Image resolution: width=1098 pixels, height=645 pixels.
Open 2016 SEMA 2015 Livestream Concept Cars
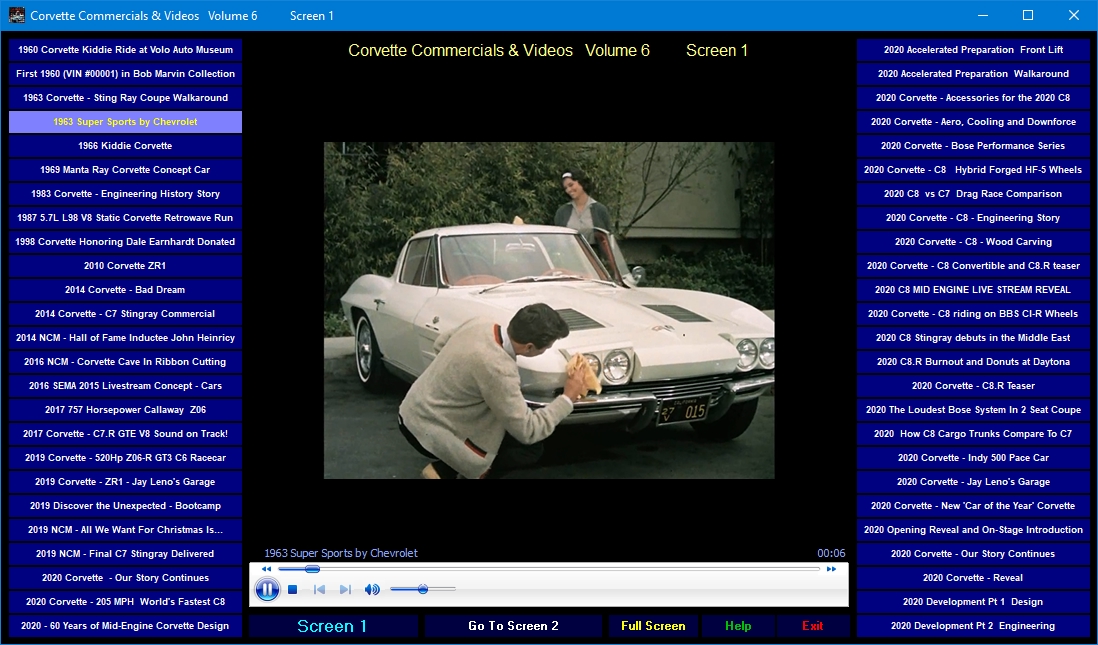(125, 386)
